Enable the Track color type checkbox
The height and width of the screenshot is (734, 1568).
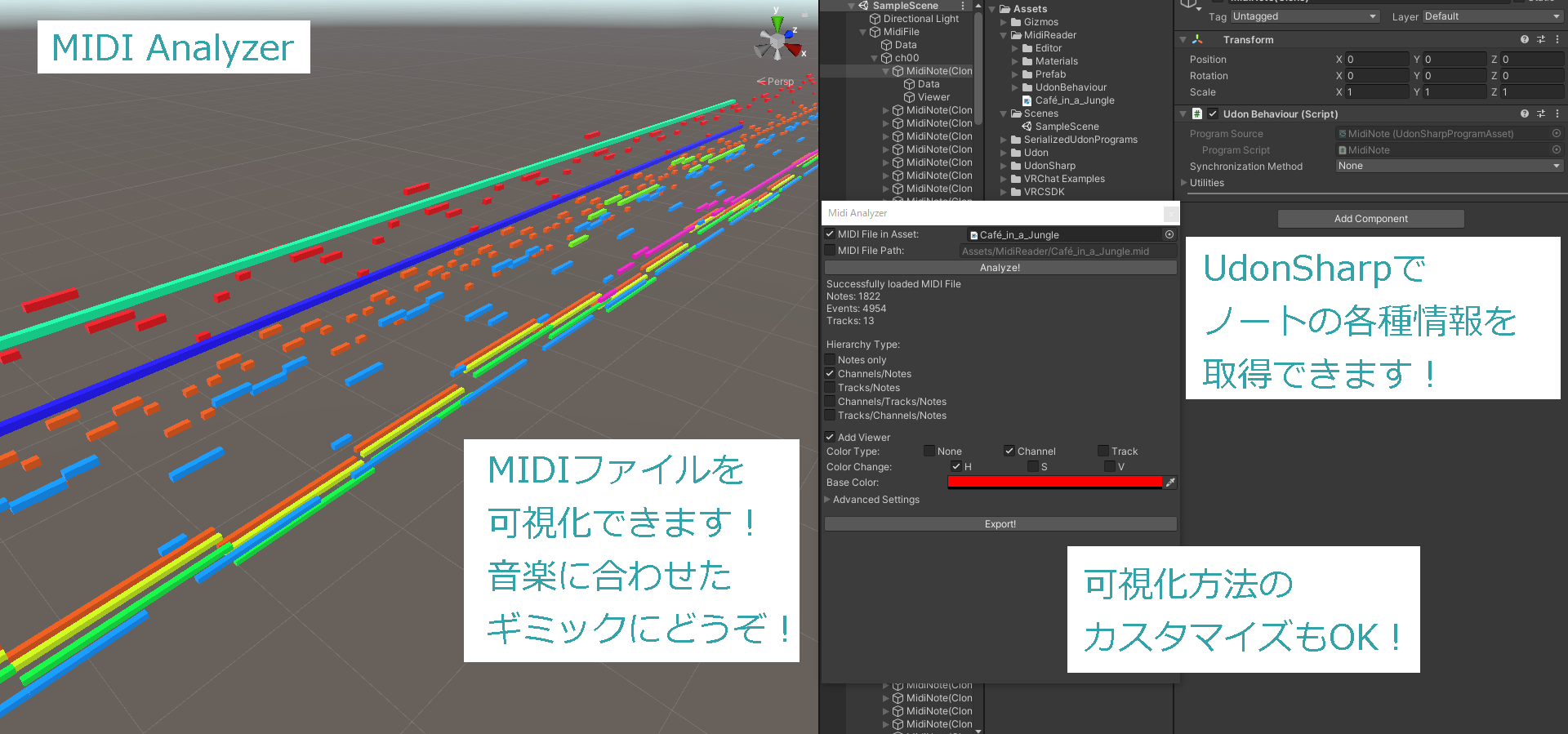point(1103,452)
